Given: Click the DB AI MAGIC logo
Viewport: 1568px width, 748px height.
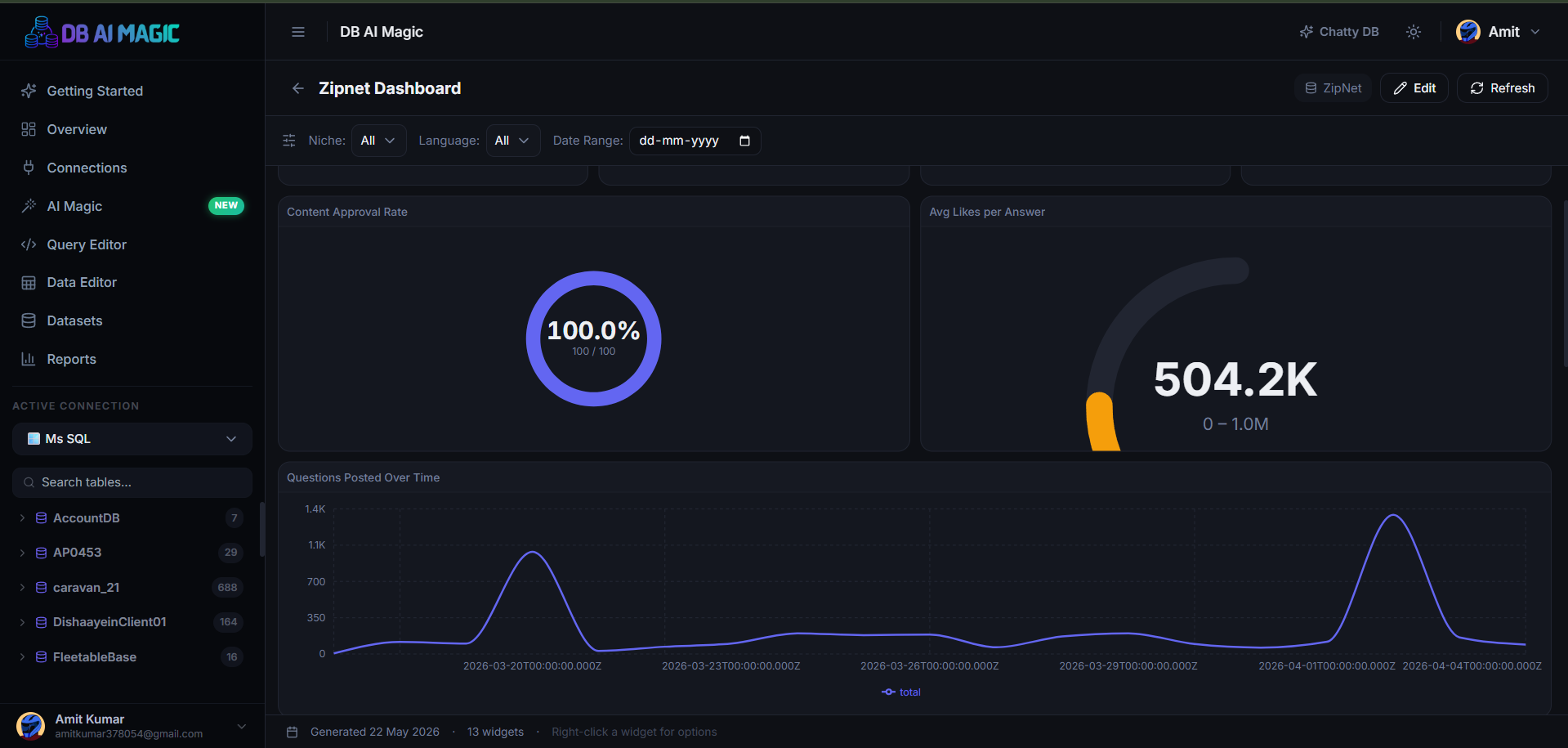Looking at the screenshot, I should tap(102, 33).
